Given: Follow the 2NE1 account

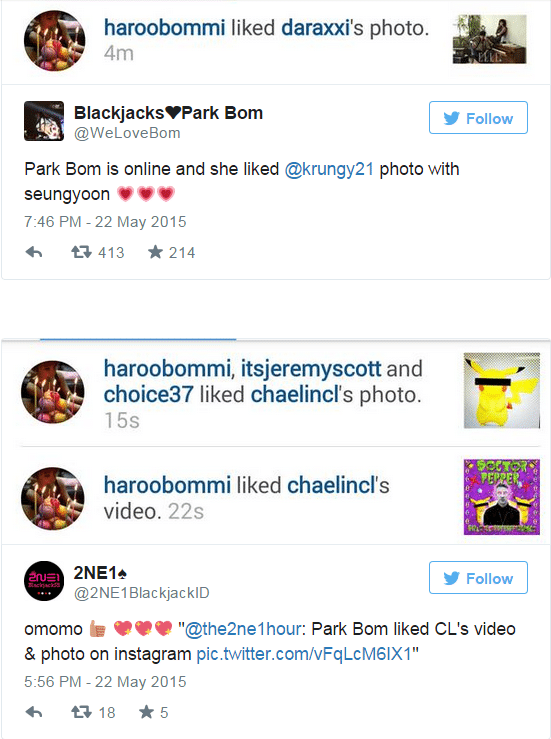Looking at the screenshot, I should coord(478,577).
